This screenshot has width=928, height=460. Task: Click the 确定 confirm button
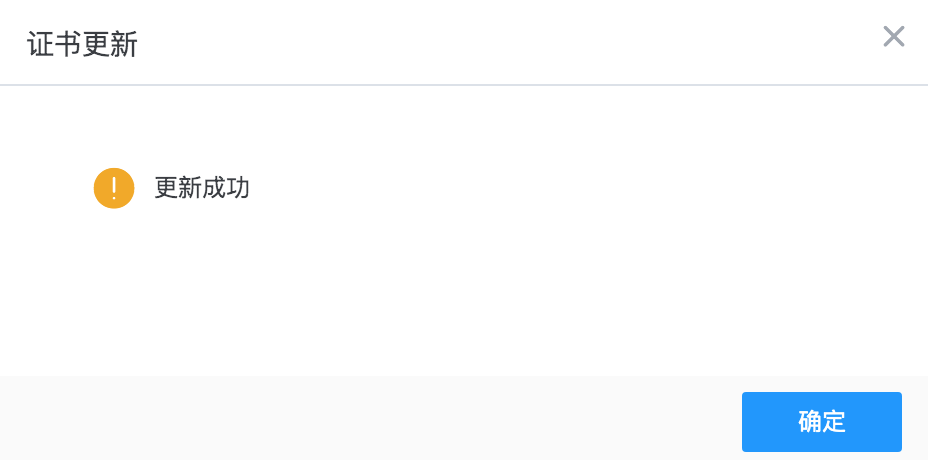[x=821, y=422]
